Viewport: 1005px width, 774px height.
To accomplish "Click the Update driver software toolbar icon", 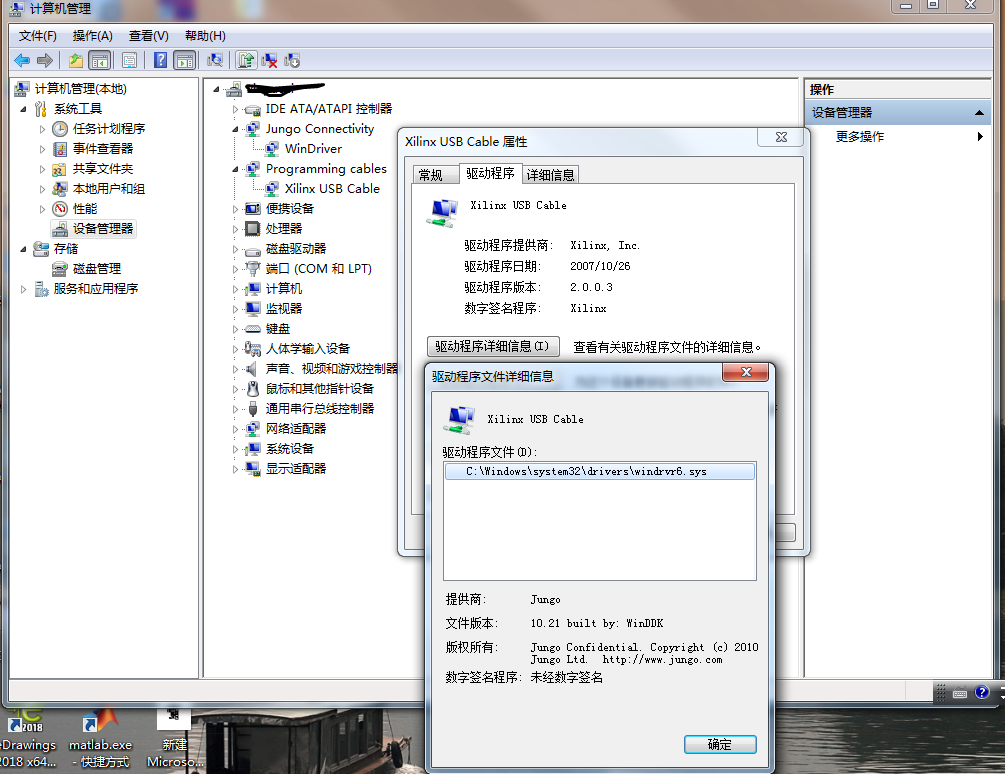I will tap(246, 61).
